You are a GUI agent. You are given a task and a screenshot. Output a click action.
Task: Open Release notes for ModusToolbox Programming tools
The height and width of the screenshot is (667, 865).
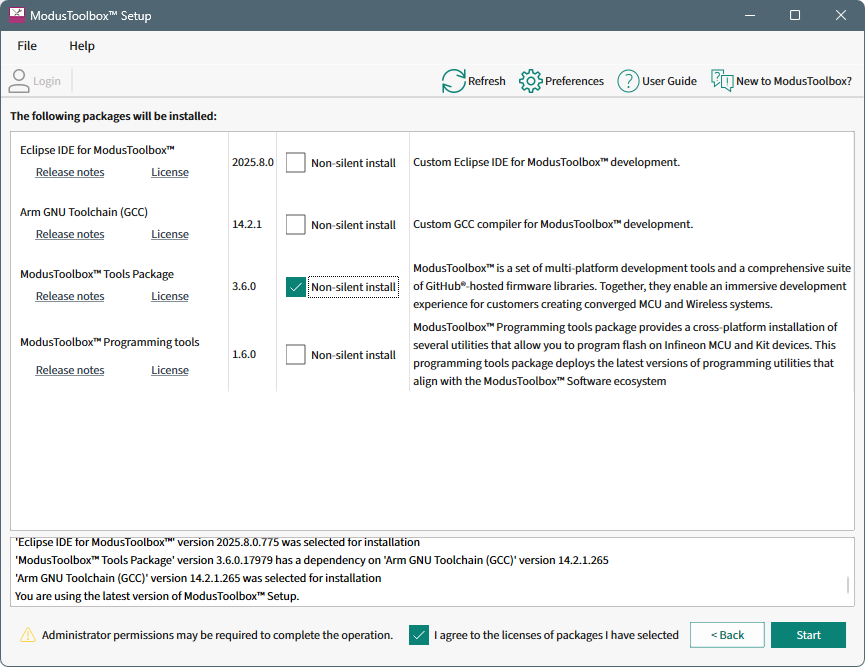[x=70, y=370]
